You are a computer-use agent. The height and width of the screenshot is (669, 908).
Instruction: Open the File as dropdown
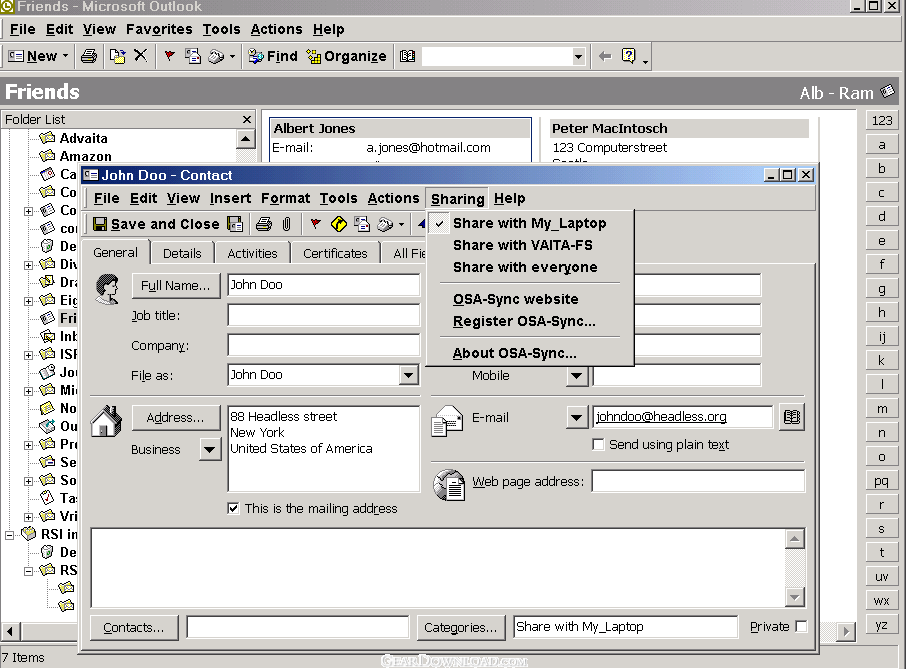pos(409,375)
